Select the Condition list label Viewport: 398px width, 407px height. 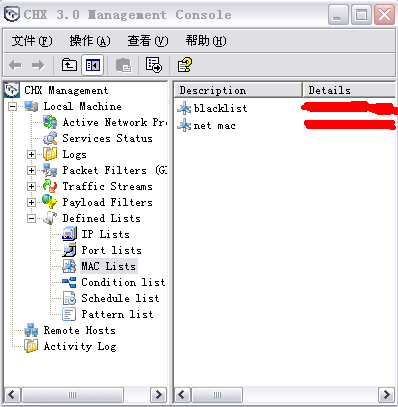(123, 282)
